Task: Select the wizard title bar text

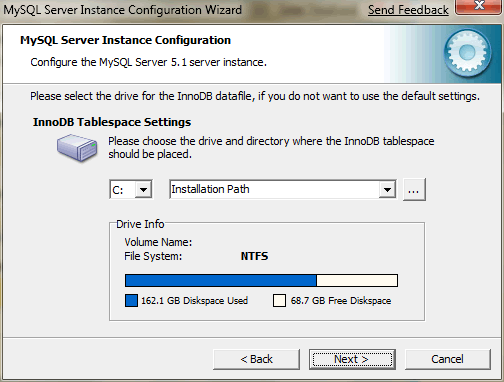Action: tap(122, 10)
